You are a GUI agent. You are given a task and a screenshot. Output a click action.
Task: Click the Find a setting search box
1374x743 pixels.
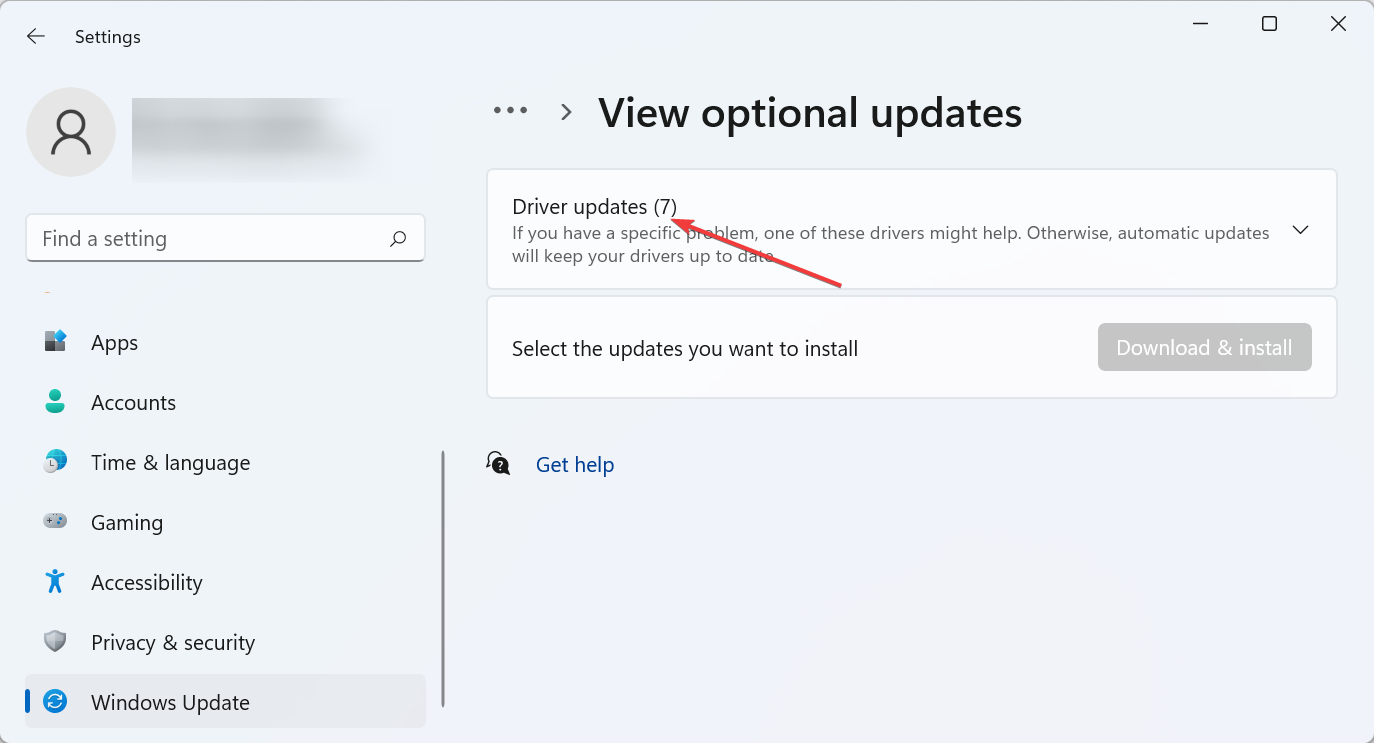pos(225,238)
